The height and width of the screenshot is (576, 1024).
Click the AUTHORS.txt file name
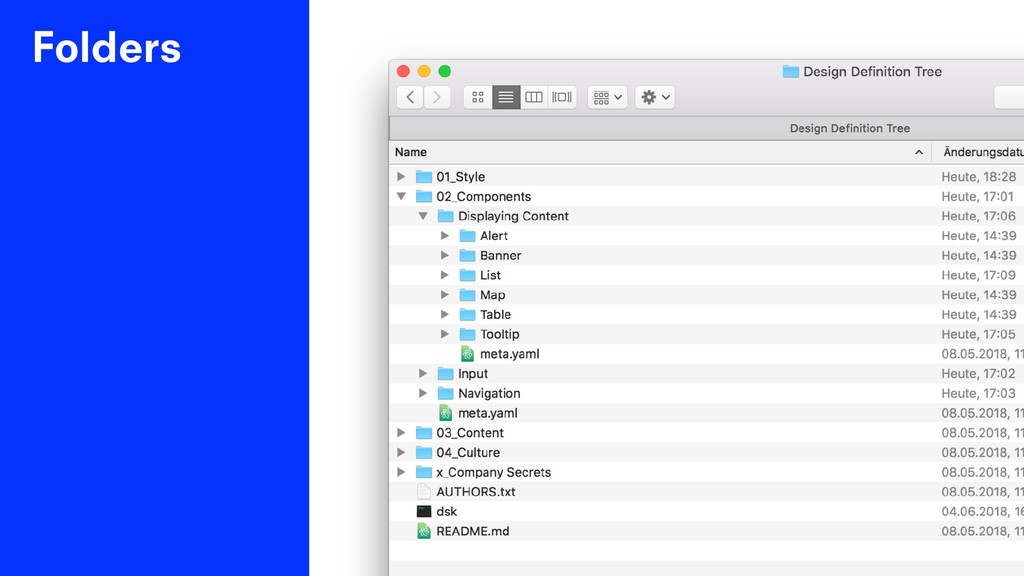pyautogui.click(x=475, y=492)
